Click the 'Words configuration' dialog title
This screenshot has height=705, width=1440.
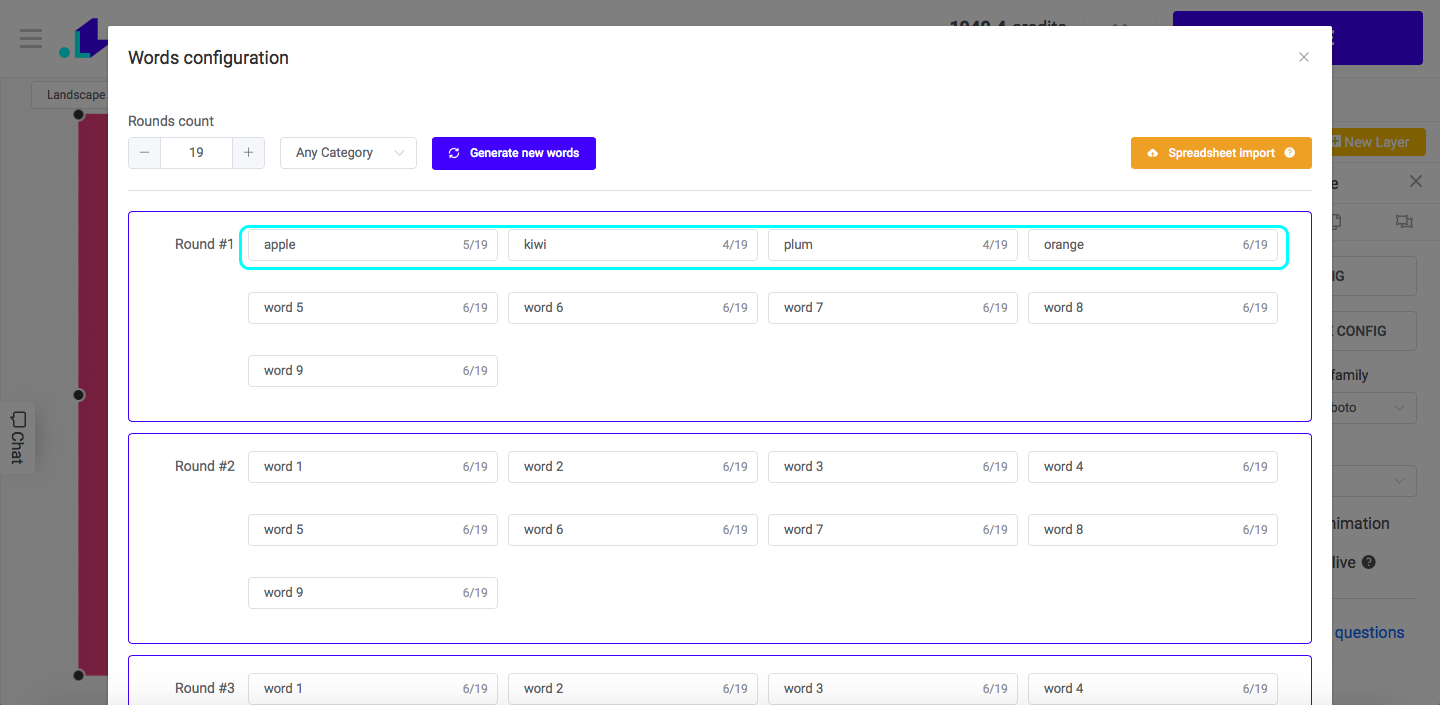[x=208, y=58]
